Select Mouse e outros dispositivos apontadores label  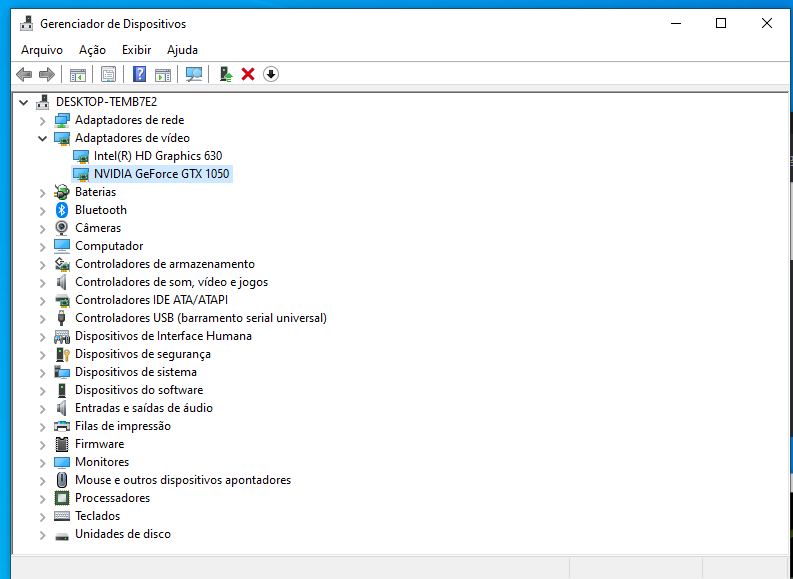pos(183,480)
